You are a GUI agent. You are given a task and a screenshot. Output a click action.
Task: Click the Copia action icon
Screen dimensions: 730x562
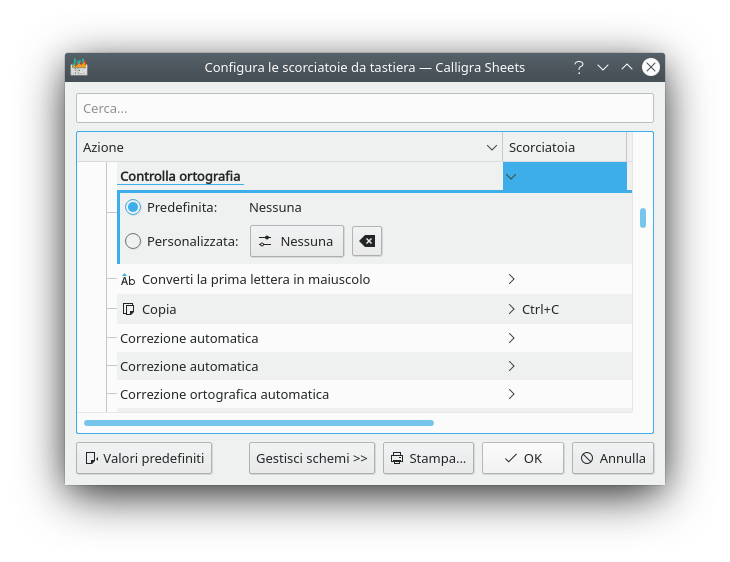(x=128, y=309)
